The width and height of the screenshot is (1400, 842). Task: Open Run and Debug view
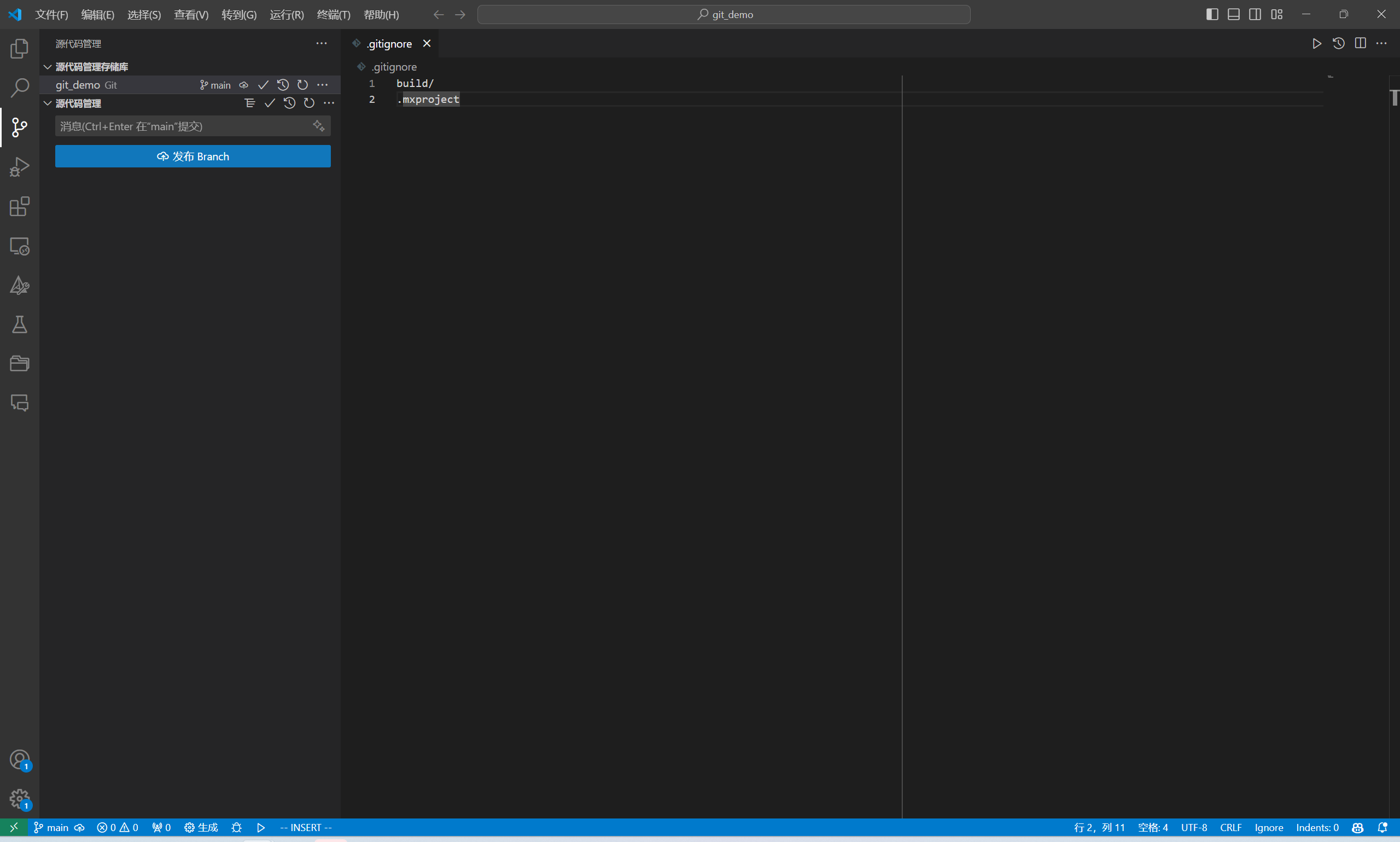(x=19, y=167)
